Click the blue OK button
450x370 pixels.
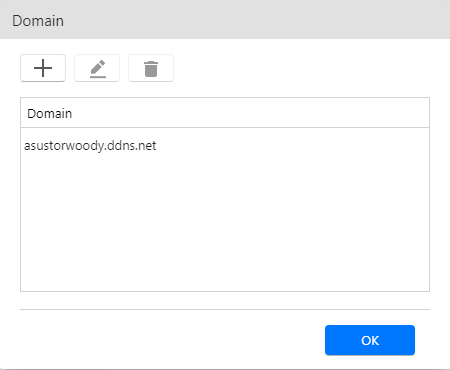(370, 340)
